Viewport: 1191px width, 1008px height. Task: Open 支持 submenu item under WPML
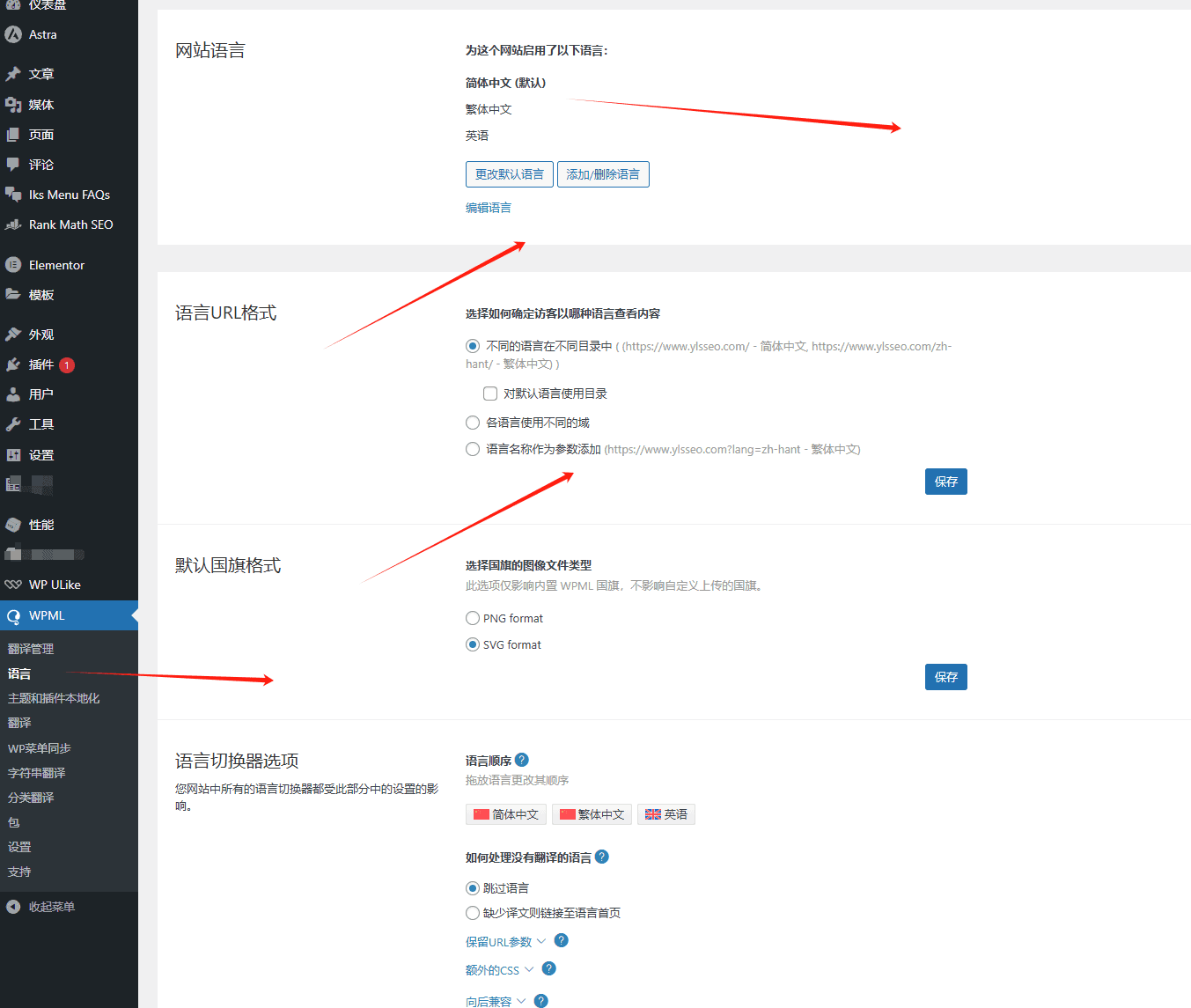click(19, 872)
